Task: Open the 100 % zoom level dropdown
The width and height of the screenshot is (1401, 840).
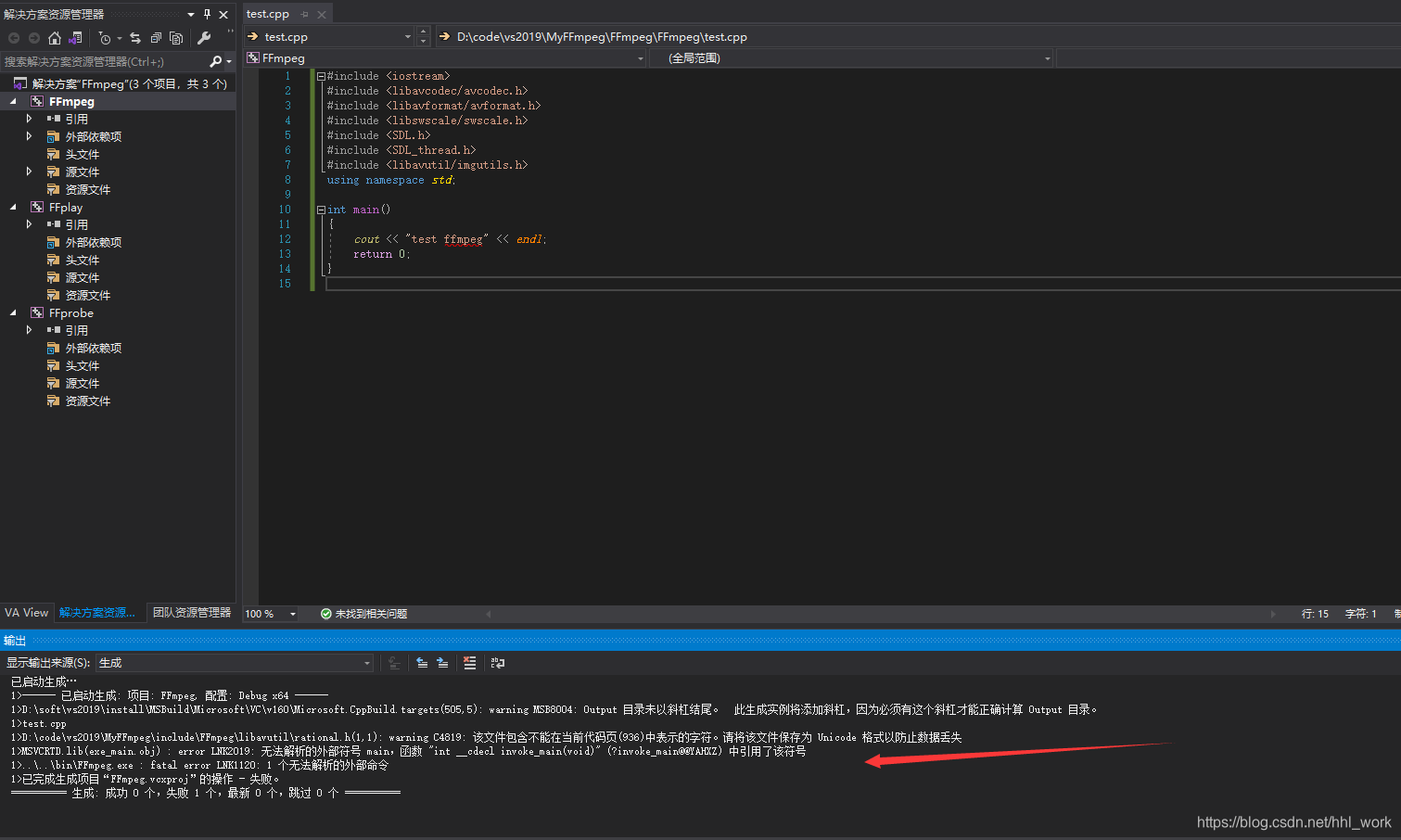Action: (x=293, y=614)
